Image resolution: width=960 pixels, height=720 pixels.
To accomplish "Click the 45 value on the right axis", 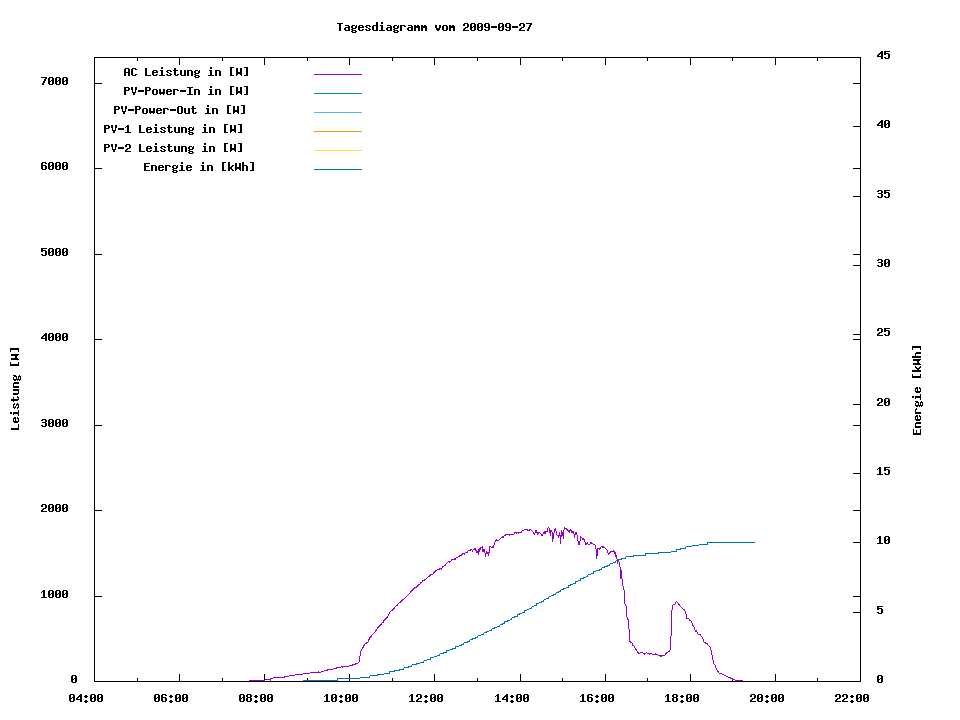I will pos(883,55).
